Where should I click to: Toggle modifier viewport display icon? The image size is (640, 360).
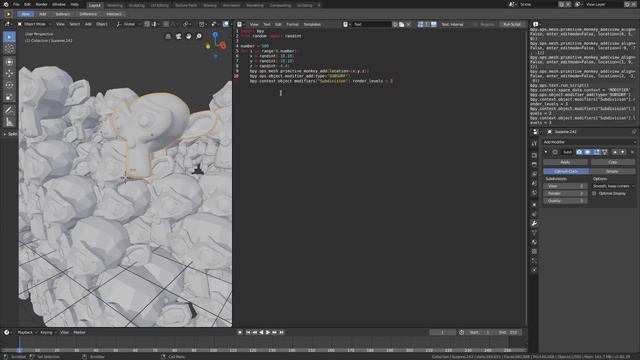(x=588, y=152)
